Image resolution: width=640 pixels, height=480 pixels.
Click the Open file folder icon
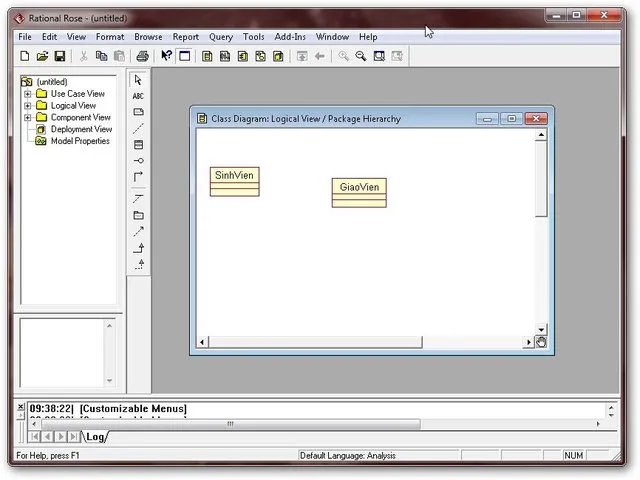[42, 56]
